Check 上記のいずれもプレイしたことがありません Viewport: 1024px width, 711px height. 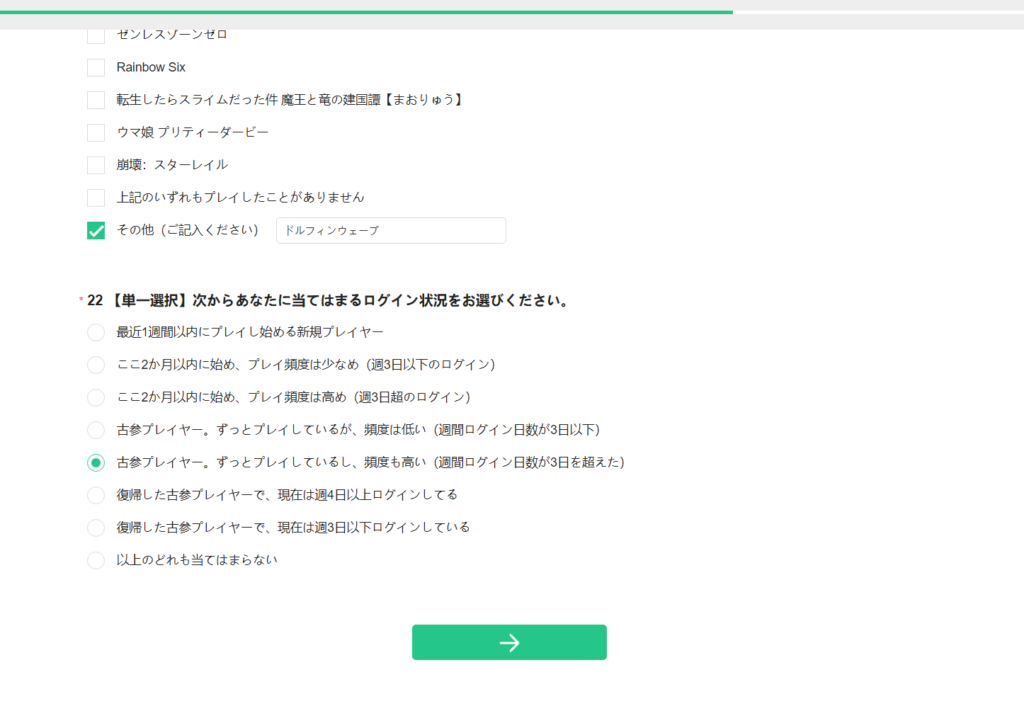pos(96,198)
